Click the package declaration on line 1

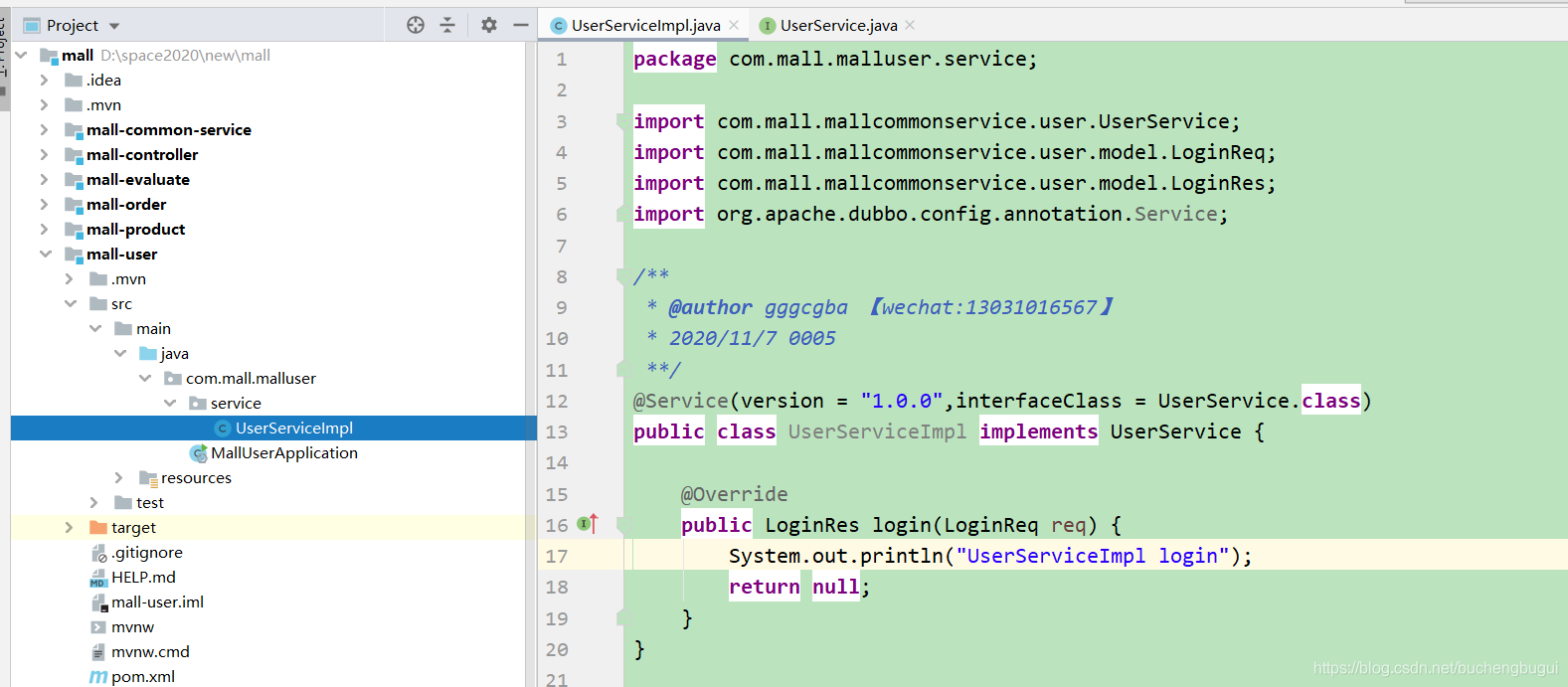click(835, 59)
